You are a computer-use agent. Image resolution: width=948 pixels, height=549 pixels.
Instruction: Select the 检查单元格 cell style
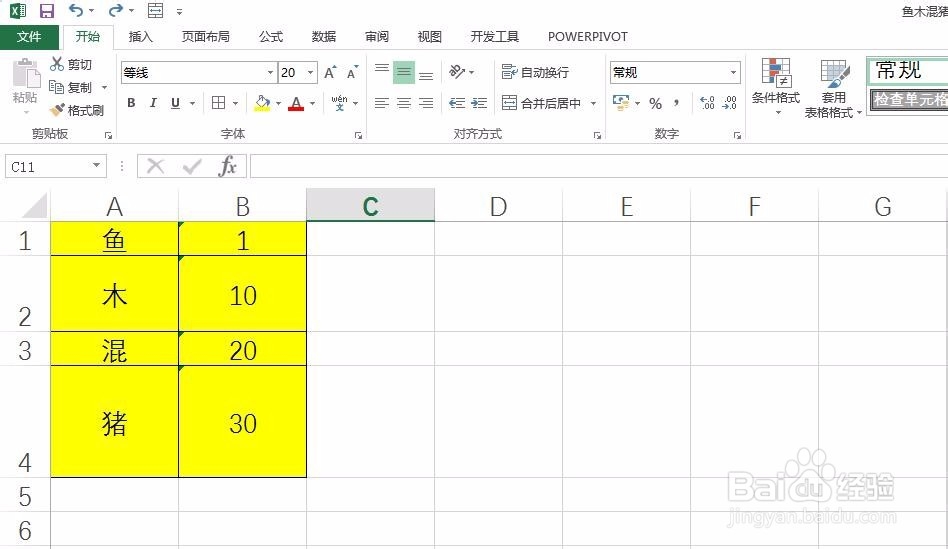(909, 100)
